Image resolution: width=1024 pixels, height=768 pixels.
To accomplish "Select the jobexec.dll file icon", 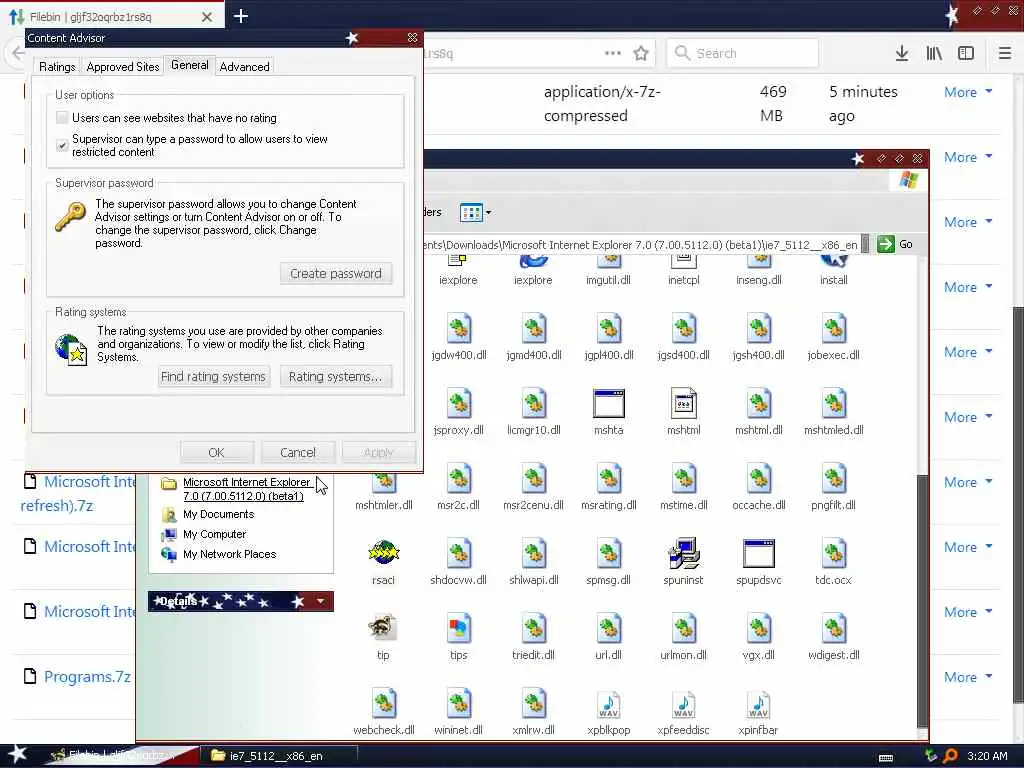I will (x=834, y=328).
